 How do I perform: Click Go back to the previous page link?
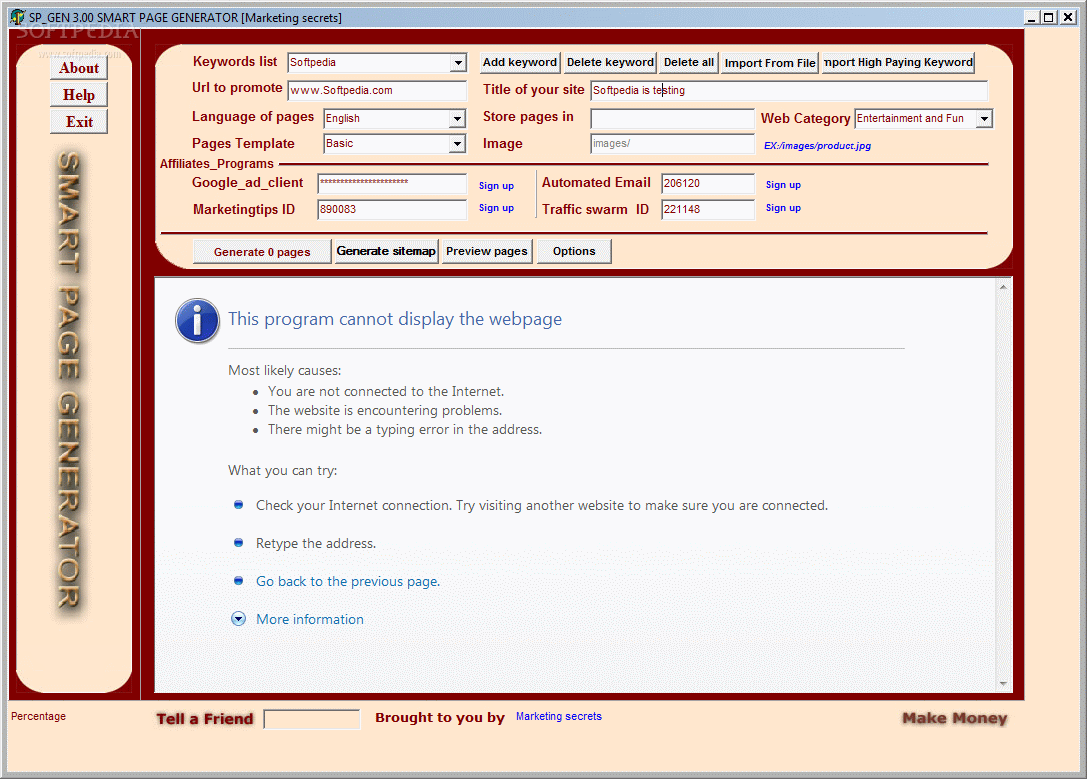[348, 581]
